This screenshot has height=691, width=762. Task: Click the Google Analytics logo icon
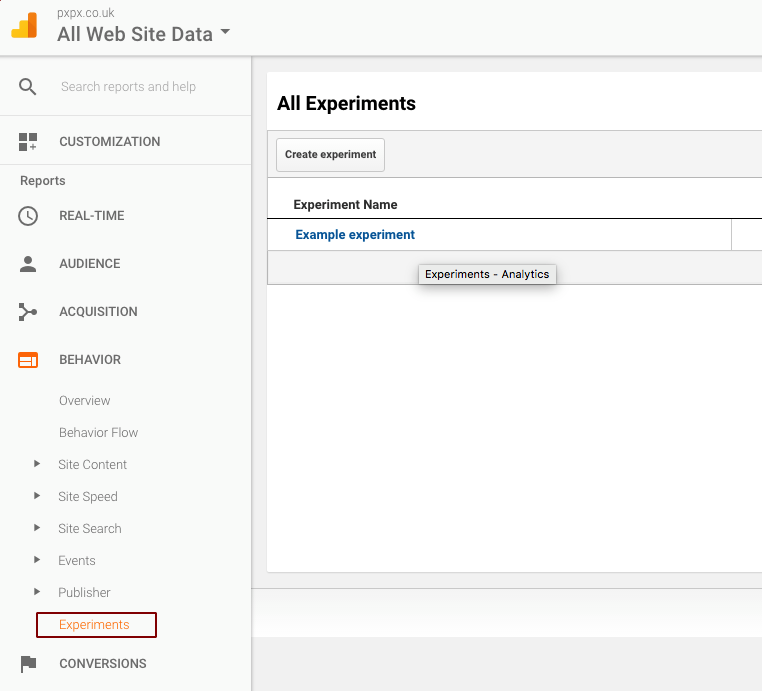[24, 25]
